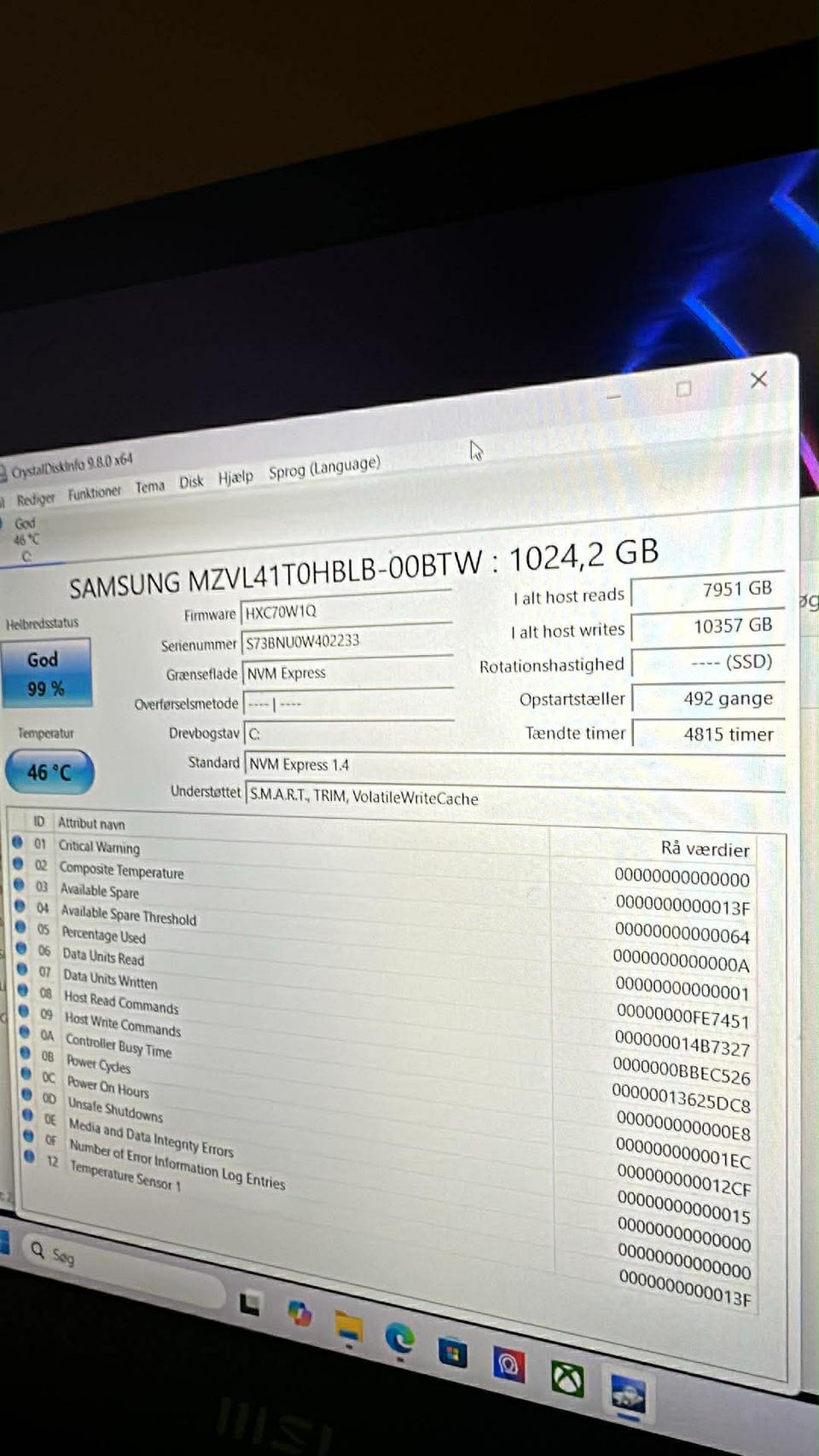Click the blue status dot for Critical Warning
819x1456 pixels.
(x=17, y=842)
